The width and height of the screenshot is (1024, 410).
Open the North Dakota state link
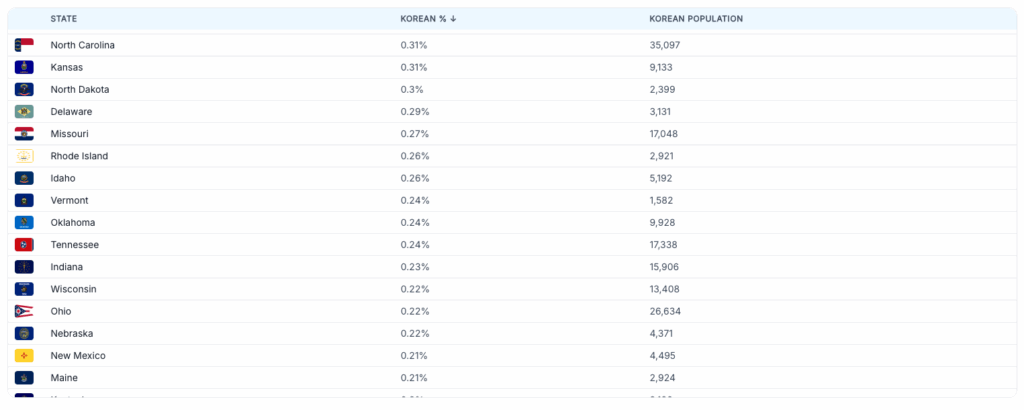click(79, 90)
